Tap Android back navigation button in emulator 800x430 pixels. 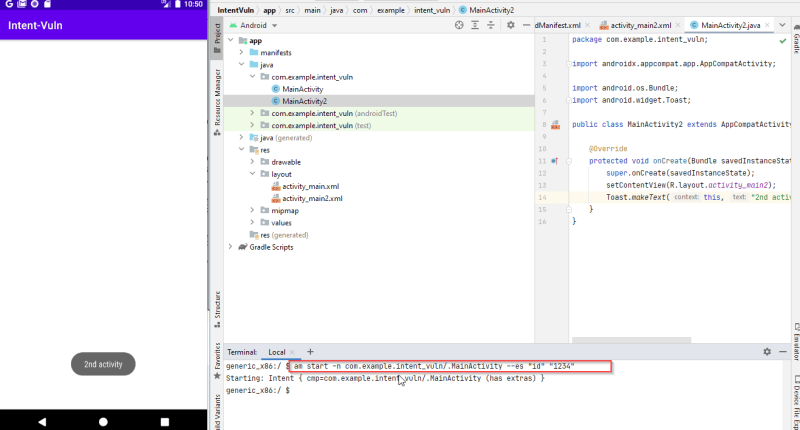(42, 421)
